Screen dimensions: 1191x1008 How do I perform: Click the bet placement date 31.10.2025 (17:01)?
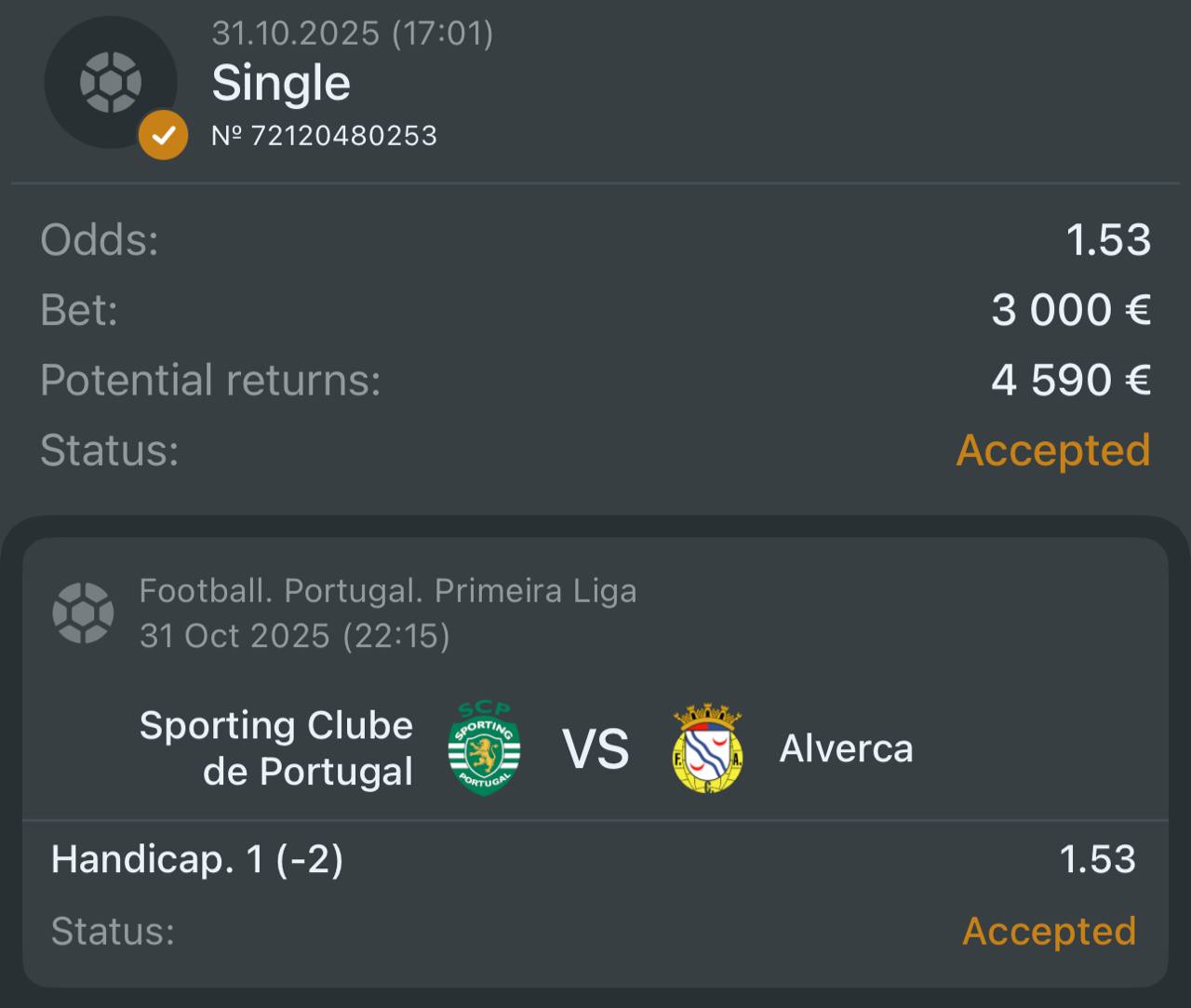353,34
